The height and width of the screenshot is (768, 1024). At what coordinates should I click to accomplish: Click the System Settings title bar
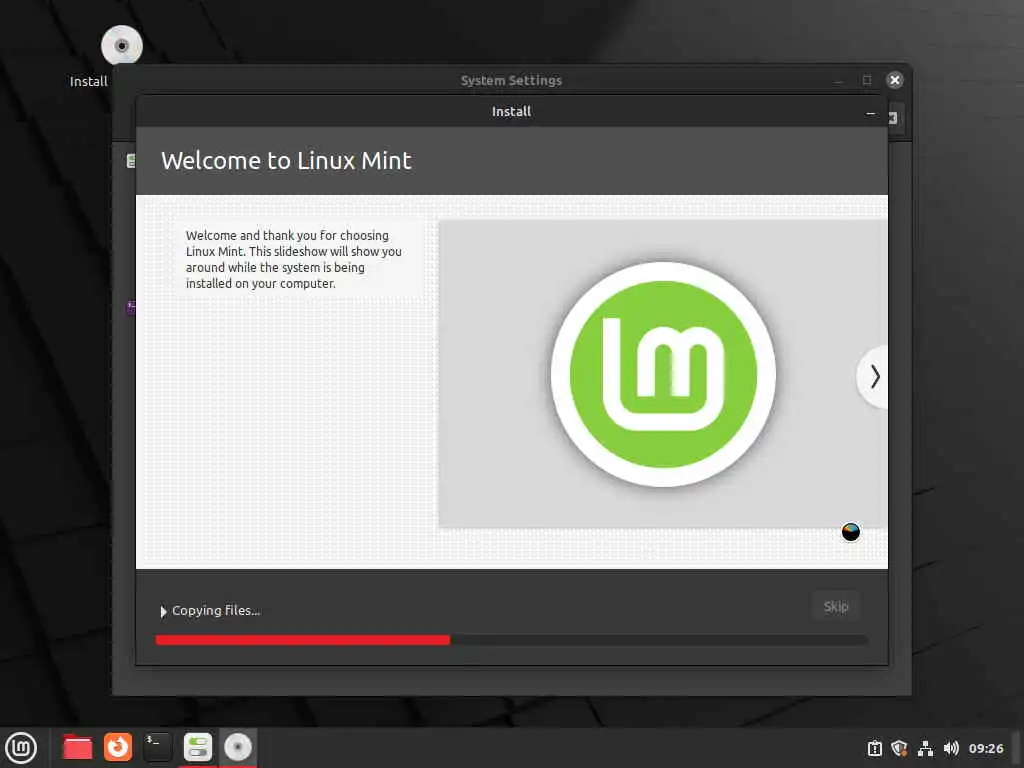pos(511,80)
